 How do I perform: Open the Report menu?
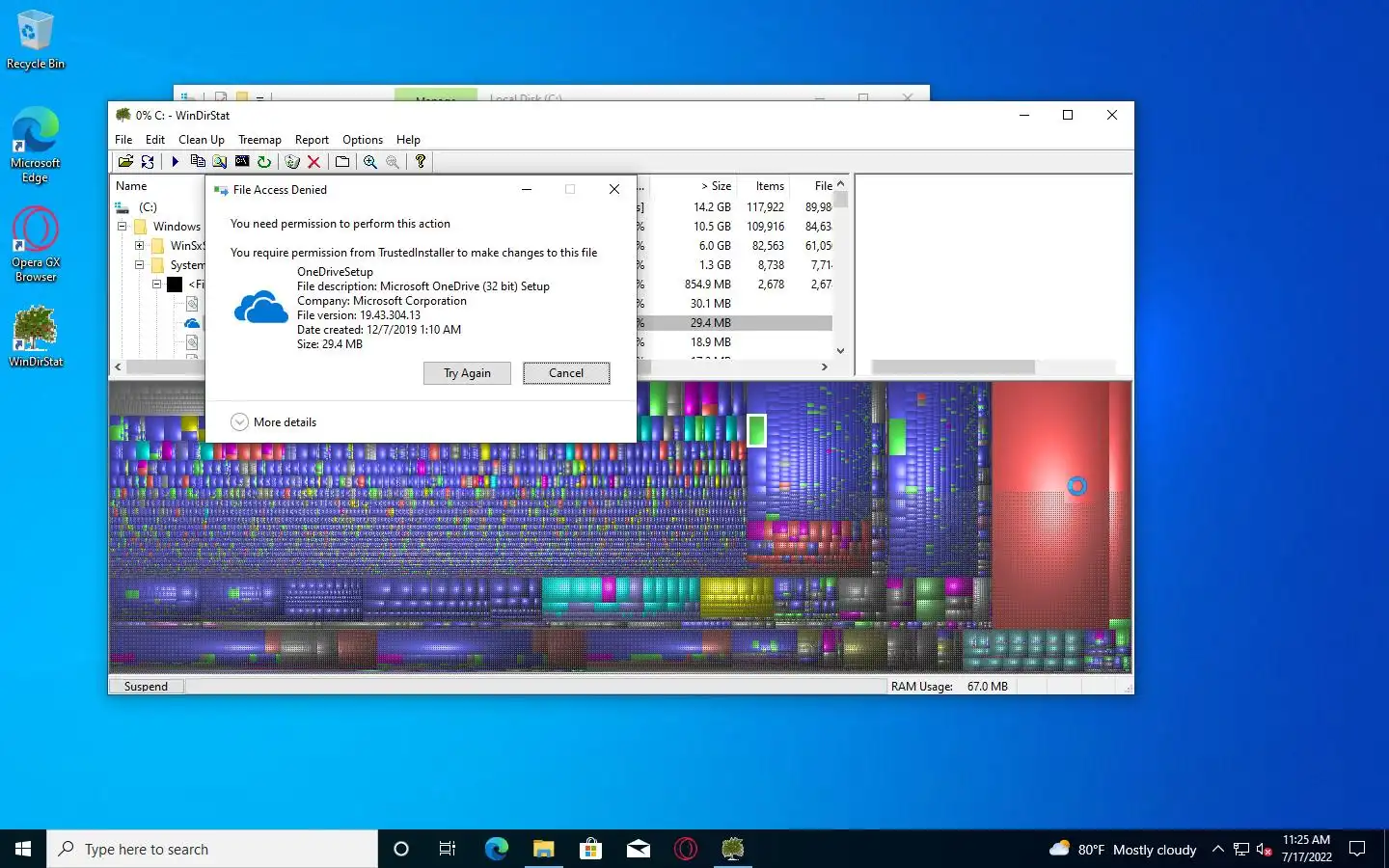coord(312,140)
